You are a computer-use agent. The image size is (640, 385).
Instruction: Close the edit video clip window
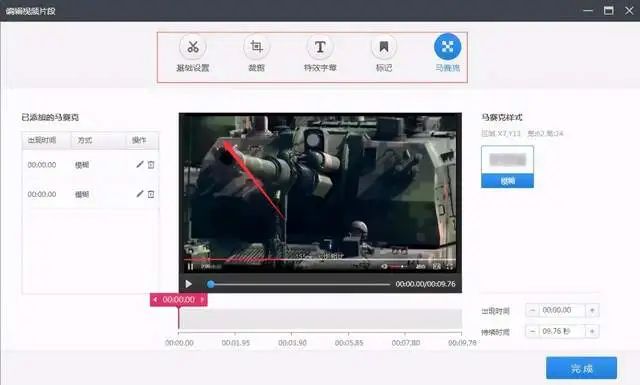click(x=629, y=11)
